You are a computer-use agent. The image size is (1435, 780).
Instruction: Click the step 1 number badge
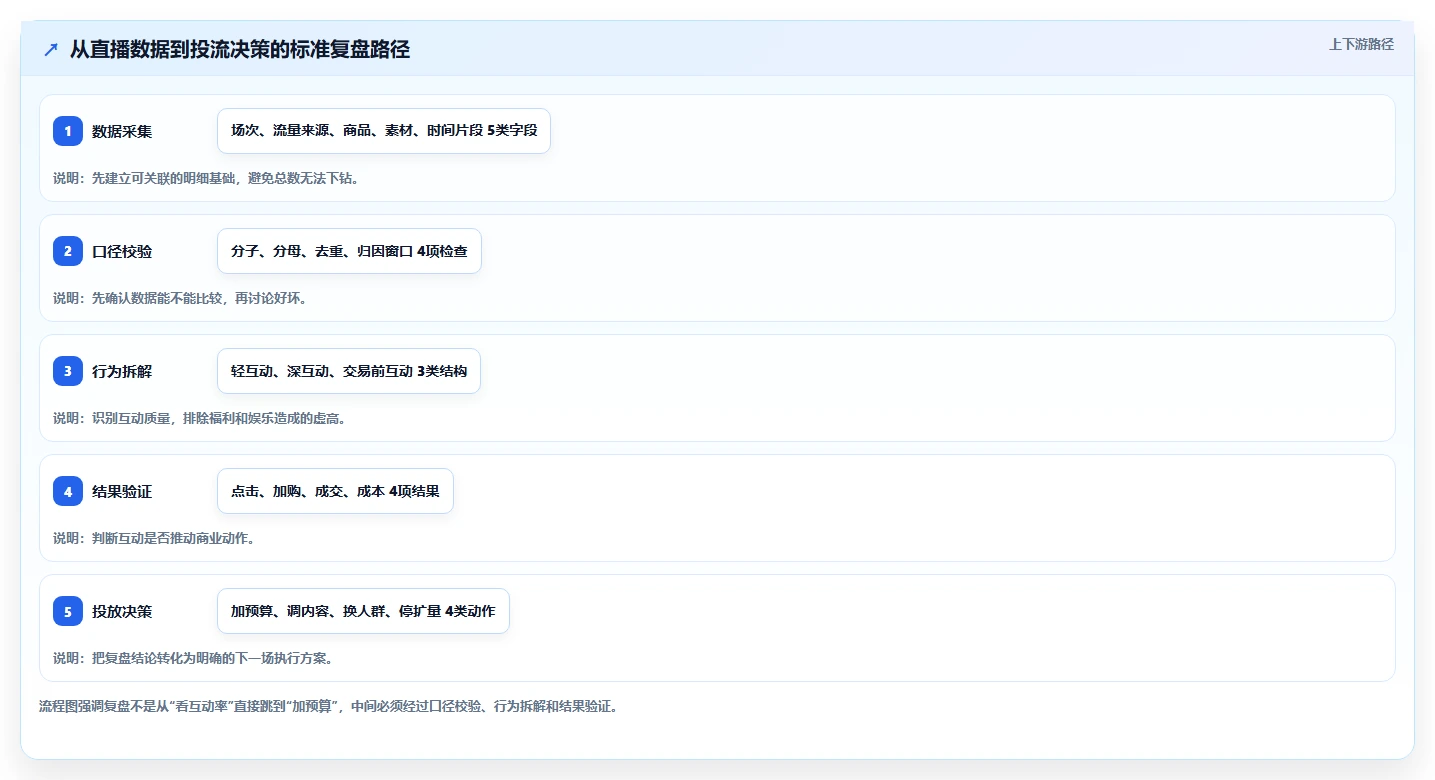click(68, 131)
